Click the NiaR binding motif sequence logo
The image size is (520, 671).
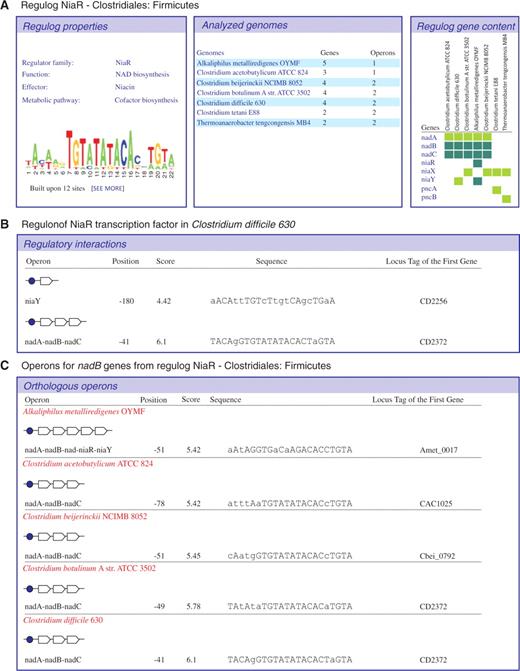tap(100, 154)
